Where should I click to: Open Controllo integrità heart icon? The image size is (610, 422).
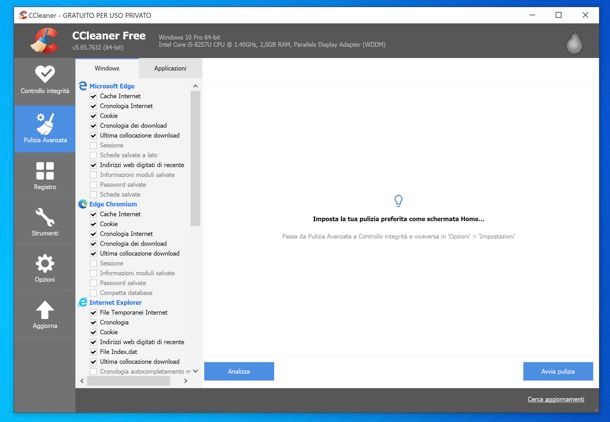tap(45, 74)
